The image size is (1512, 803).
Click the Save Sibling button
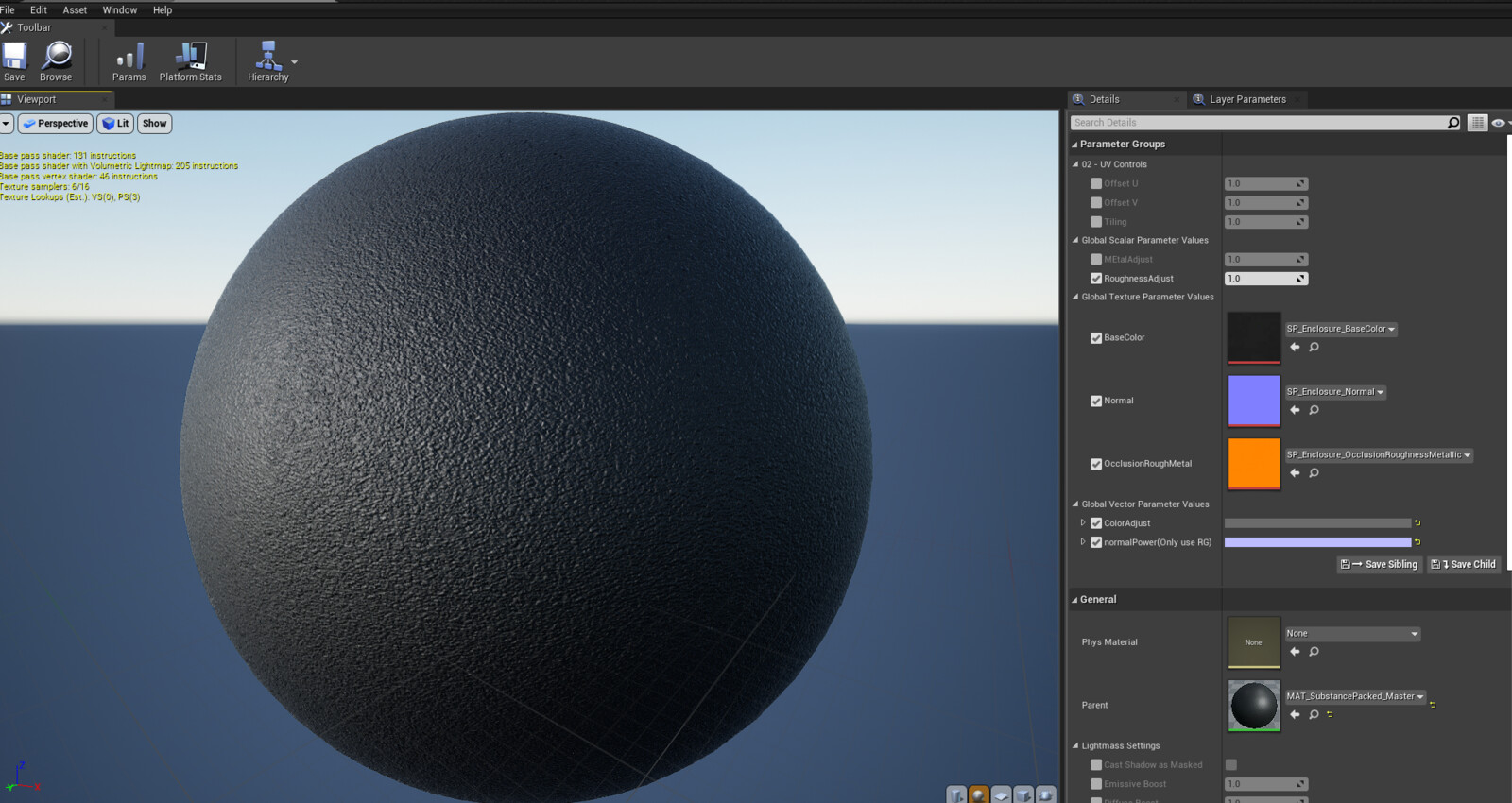click(1380, 564)
